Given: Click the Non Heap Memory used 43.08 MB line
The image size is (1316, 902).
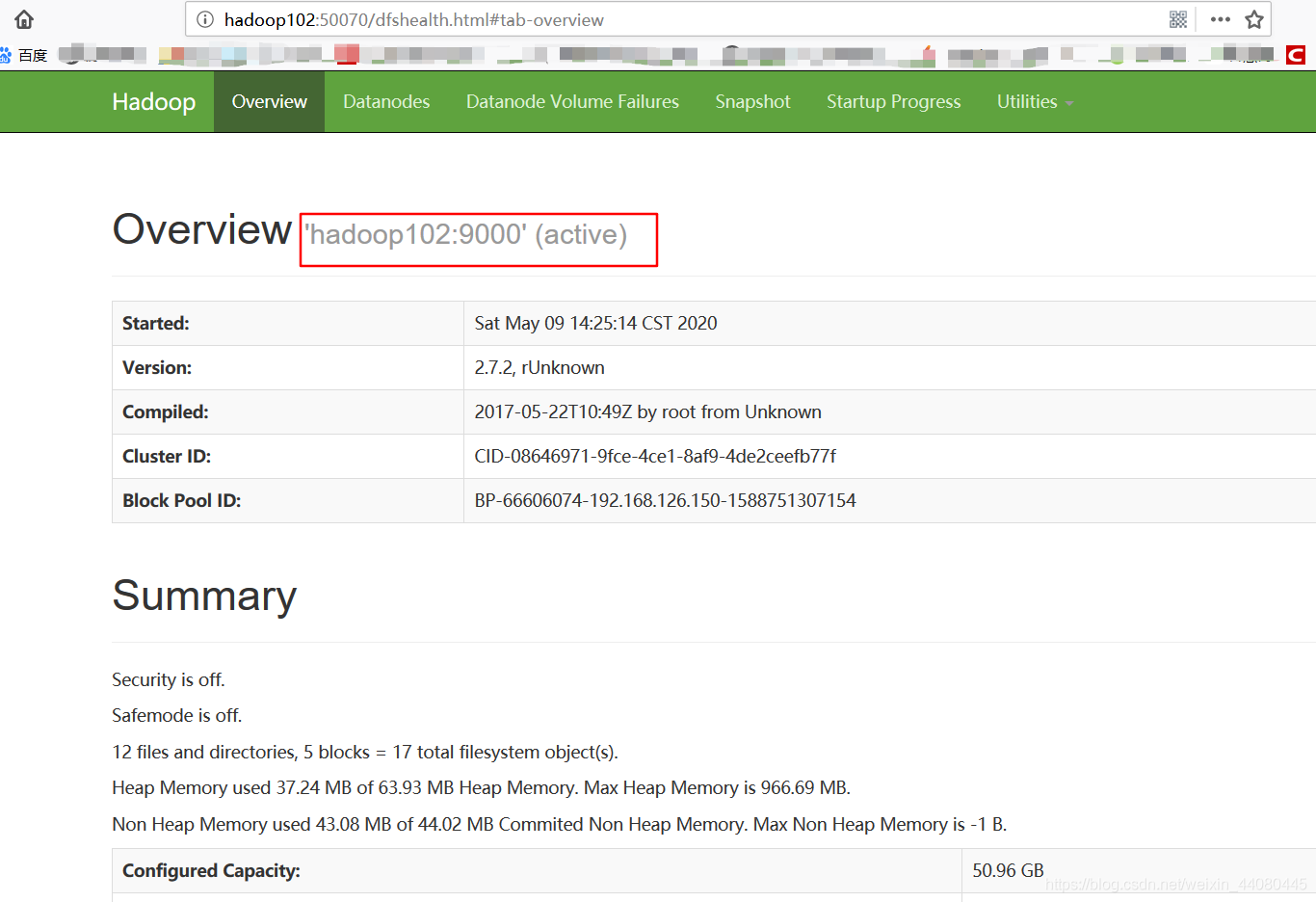Looking at the screenshot, I should [x=560, y=824].
